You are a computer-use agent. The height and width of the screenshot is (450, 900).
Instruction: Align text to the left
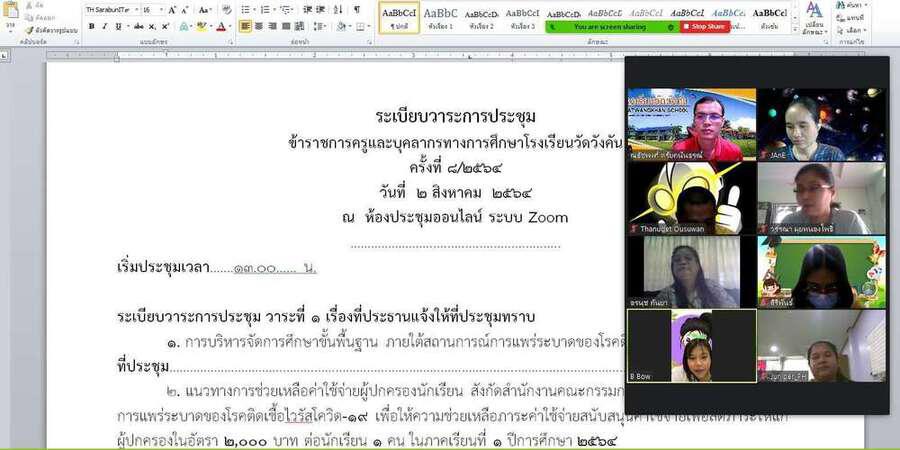click(246, 27)
